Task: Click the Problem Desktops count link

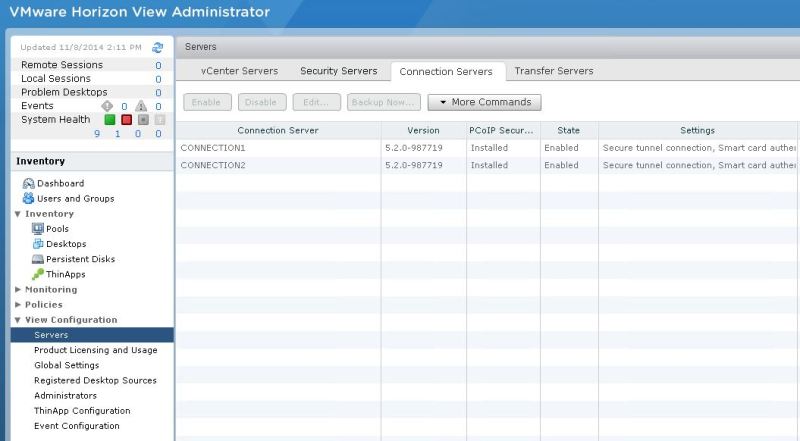Action: tap(158, 93)
